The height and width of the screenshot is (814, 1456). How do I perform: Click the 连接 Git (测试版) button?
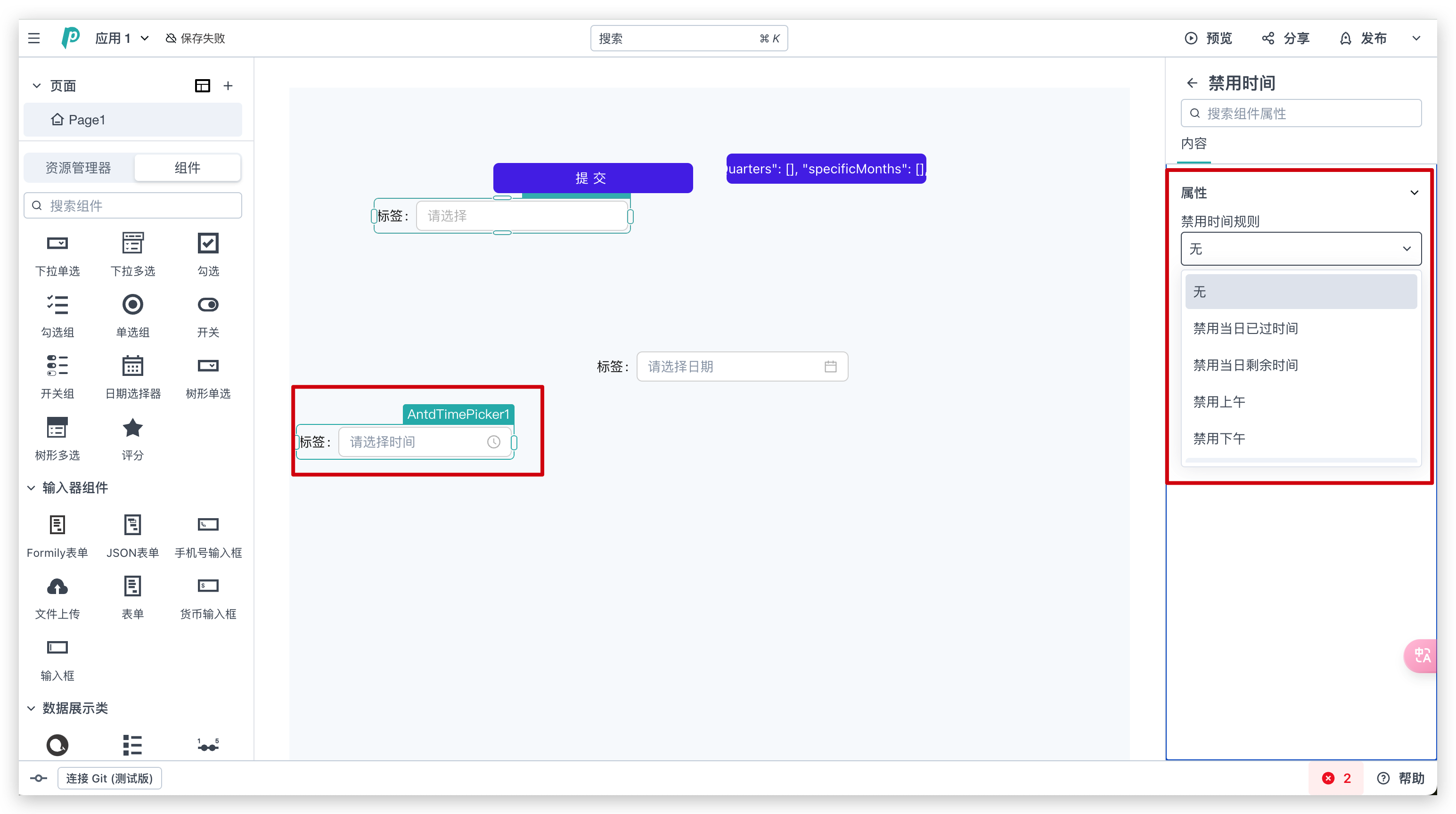coord(109,778)
